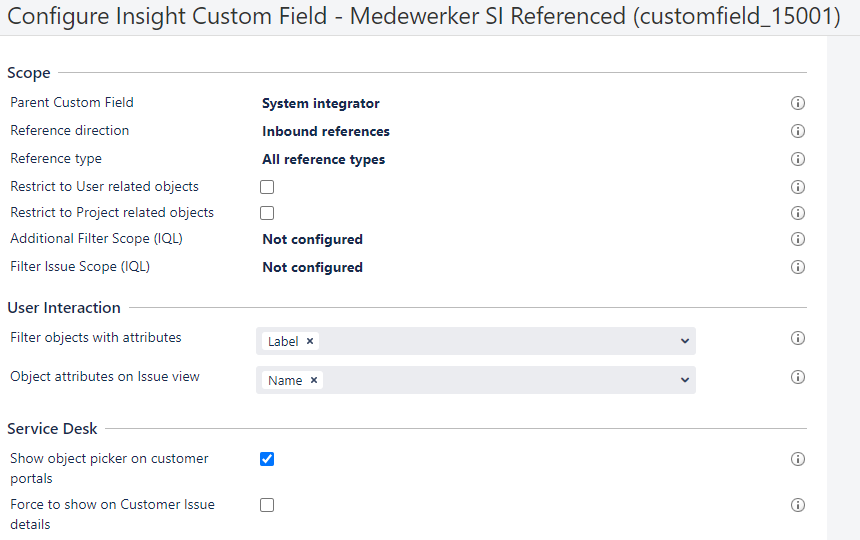The height and width of the screenshot is (540, 860).
Task: Click Not configured for Additional Filter Scope
Action: click(x=312, y=239)
